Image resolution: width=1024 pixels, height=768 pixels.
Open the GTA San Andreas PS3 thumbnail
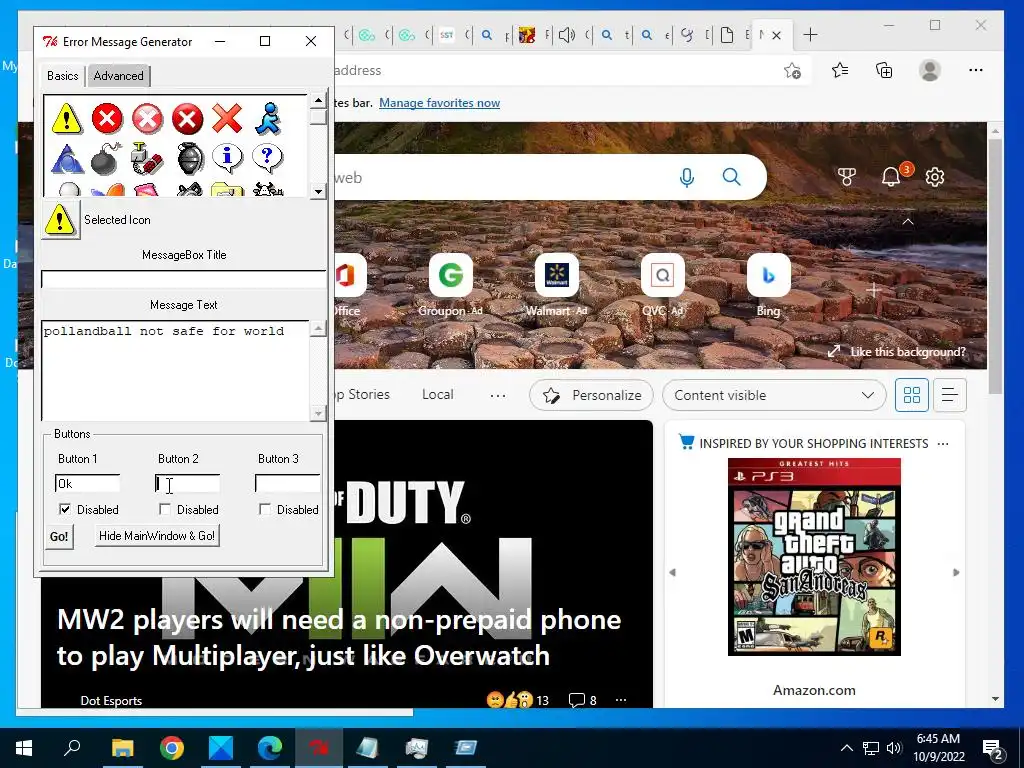(x=814, y=556)
